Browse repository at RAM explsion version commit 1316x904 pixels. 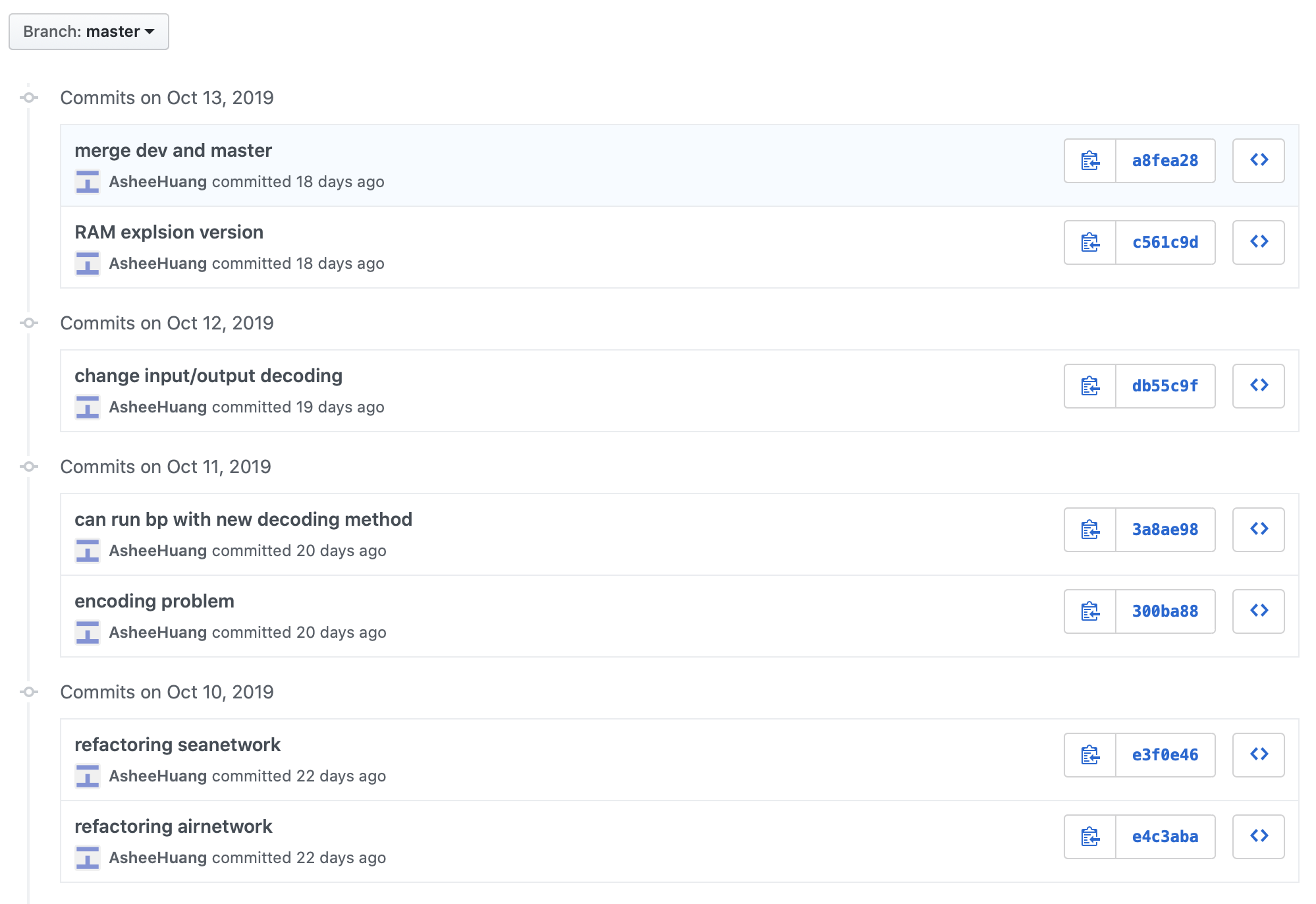1259,242
